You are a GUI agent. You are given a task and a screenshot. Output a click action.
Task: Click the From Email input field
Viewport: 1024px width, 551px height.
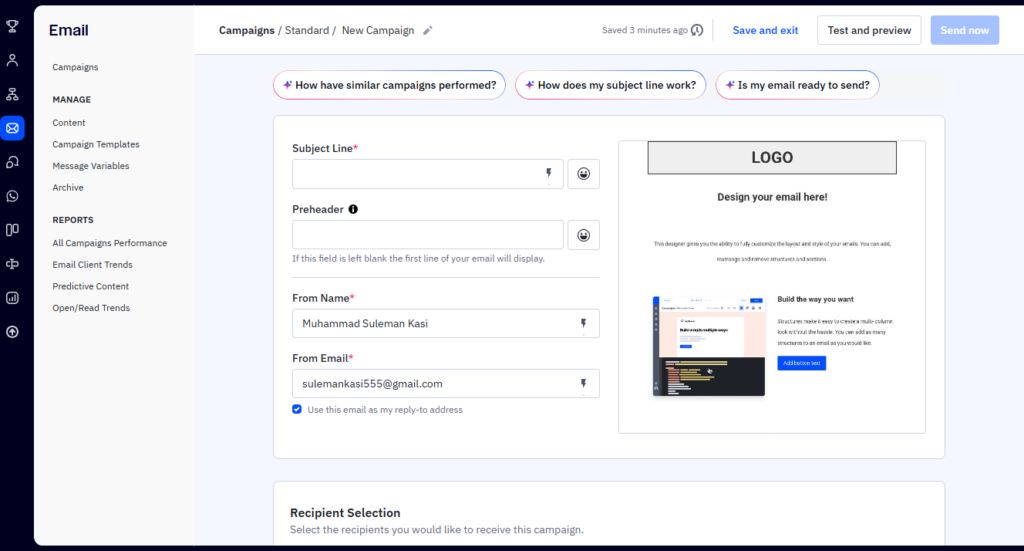pos(446,384)
